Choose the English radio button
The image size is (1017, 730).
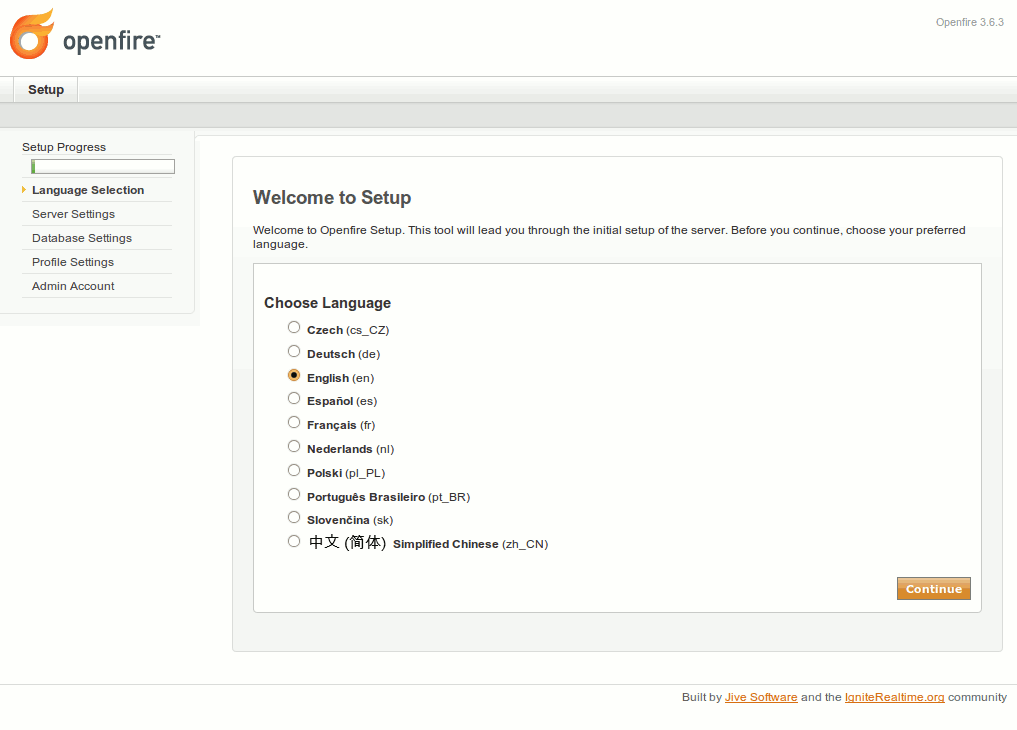294,376
